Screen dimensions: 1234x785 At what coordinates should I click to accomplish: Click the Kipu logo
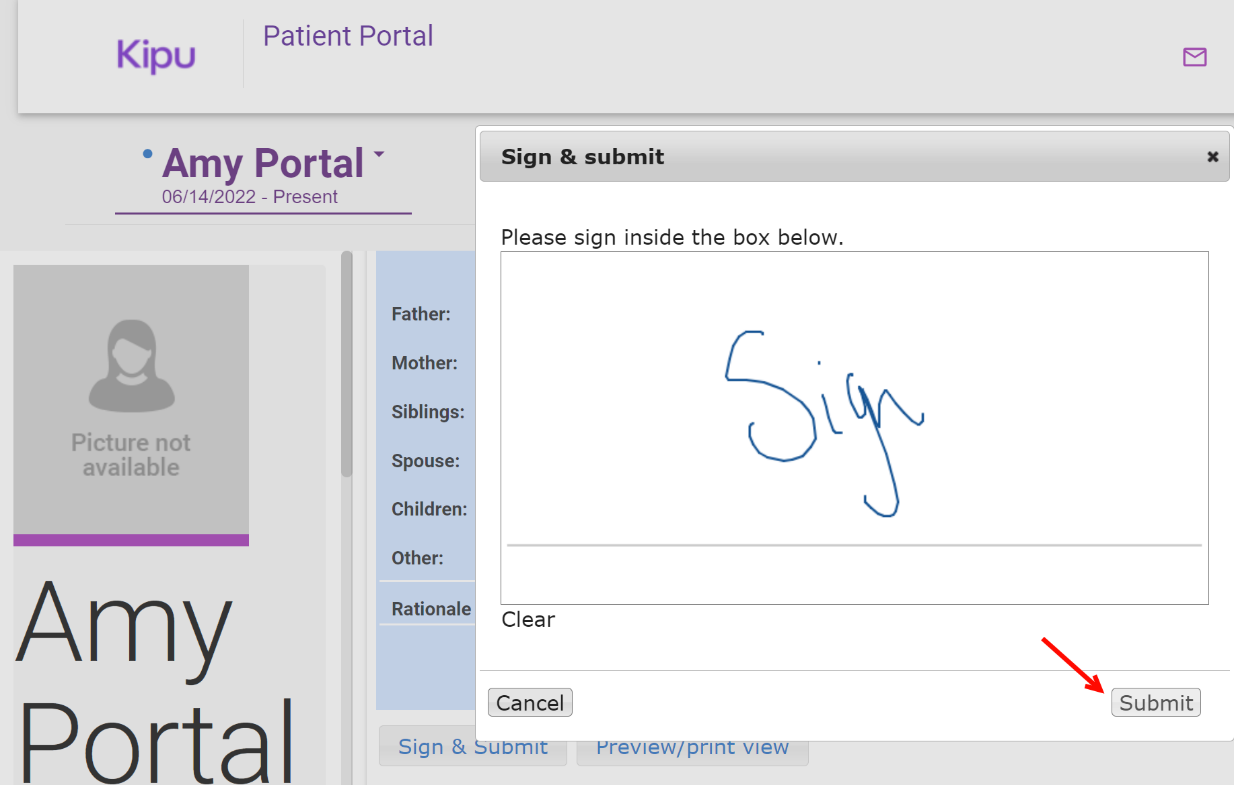(x=156, y=55)
